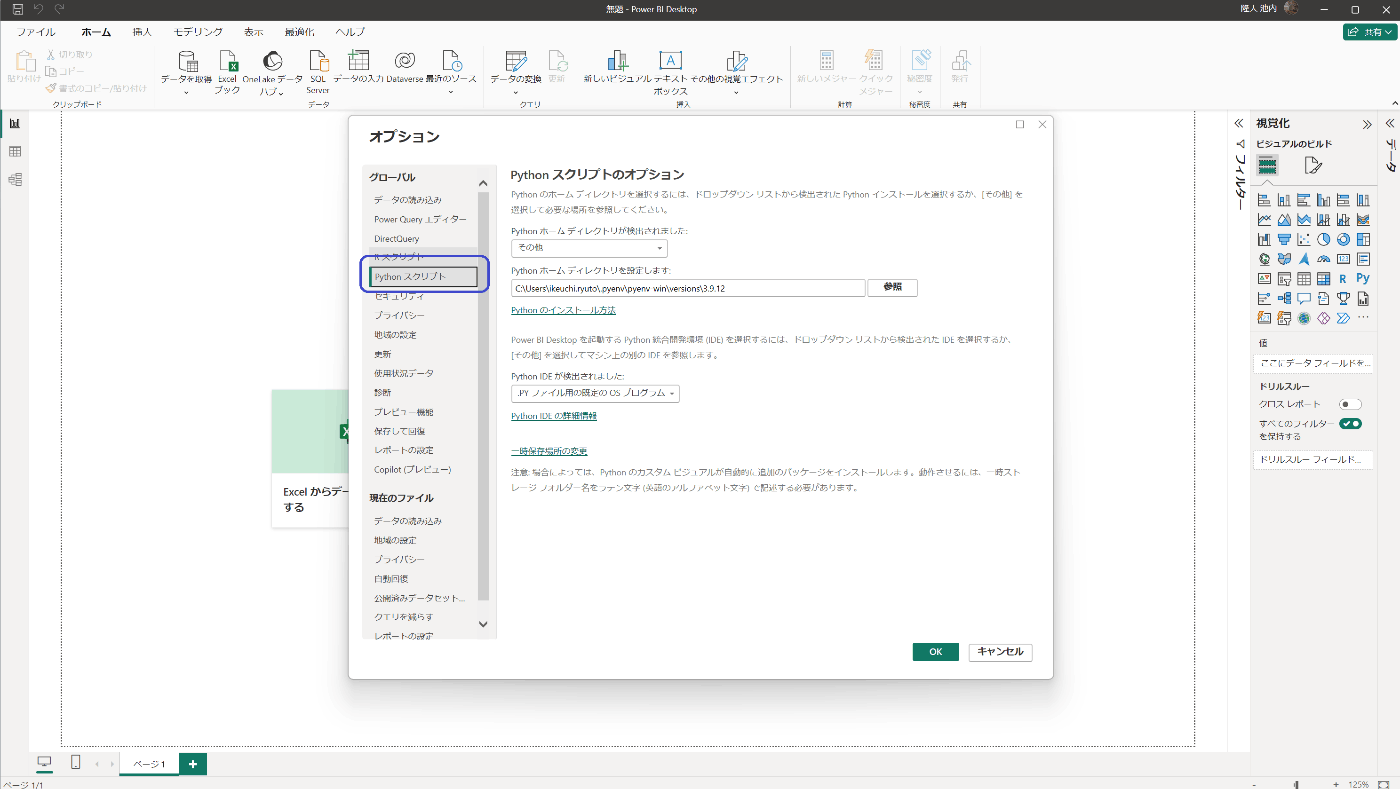Viewport: 1400px width, 789px height.
Task: Switch to mobile layout icon at bottom
Action: (x=76, y=763)
